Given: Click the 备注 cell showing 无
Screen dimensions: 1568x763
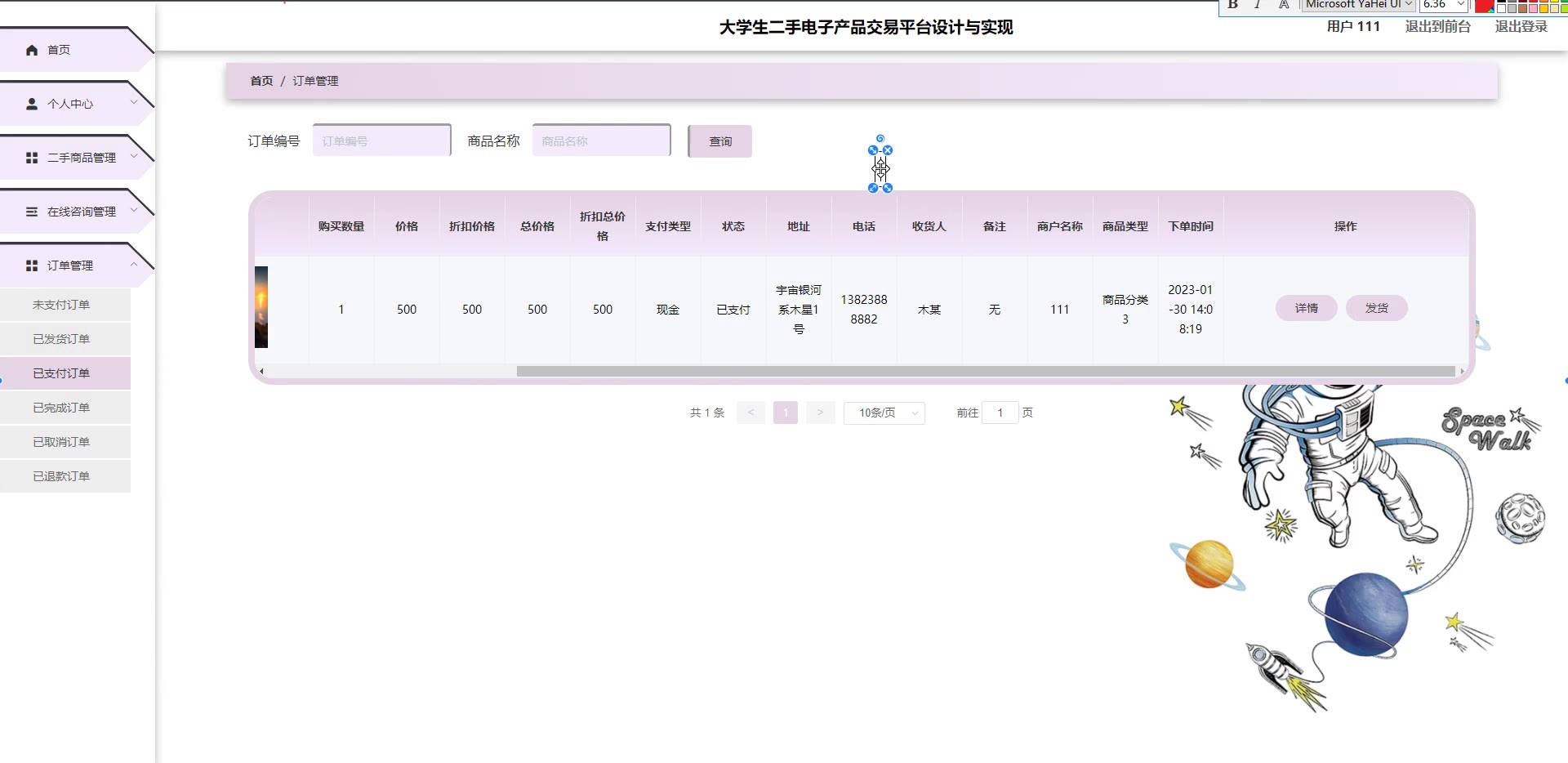Looking at the screenshot, I should [x=995, y=310].
